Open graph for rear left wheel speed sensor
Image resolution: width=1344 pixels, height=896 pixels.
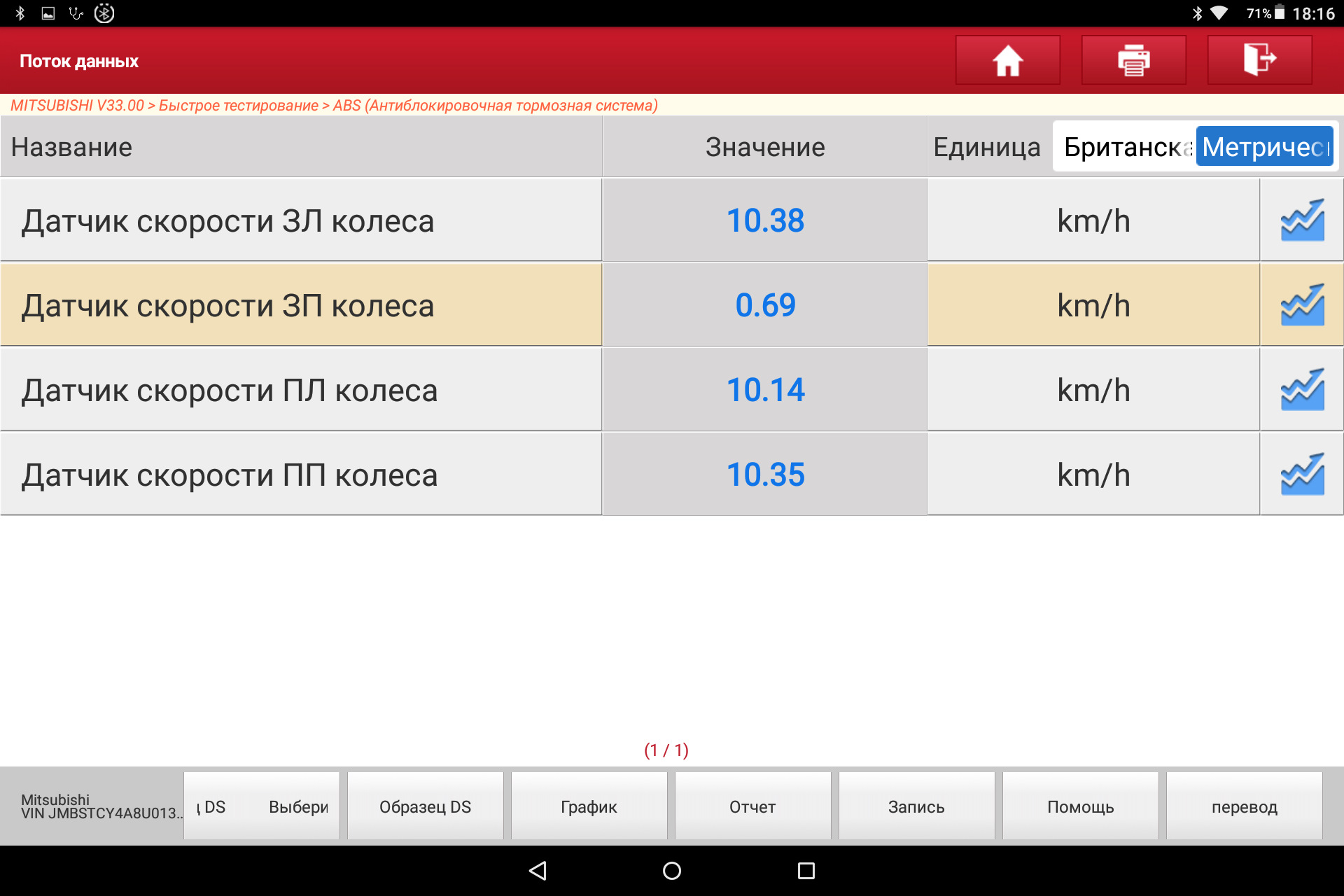1302,220
